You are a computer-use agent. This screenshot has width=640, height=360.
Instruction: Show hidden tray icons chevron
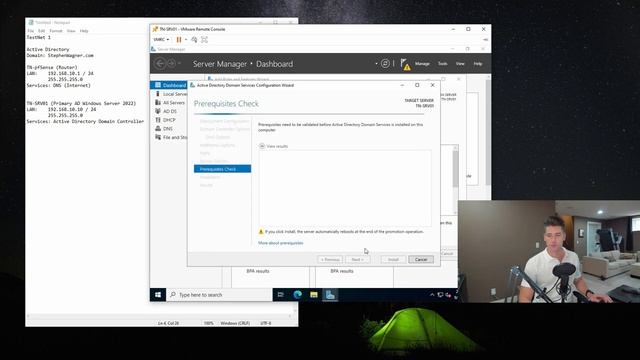(x=432, y=295)
